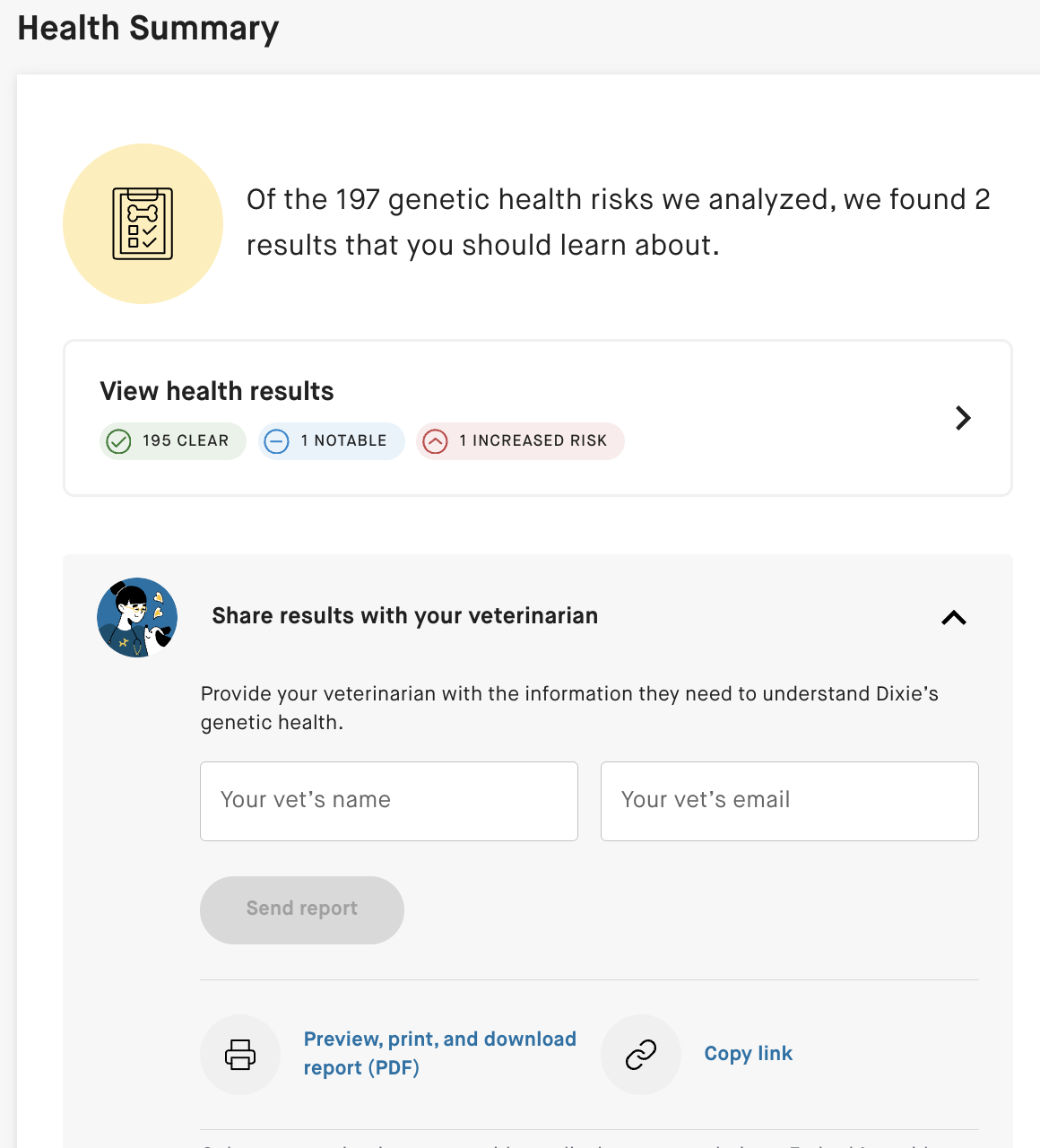
Task: Click the veterinarian avatar illustration
Action: point(137,617)
